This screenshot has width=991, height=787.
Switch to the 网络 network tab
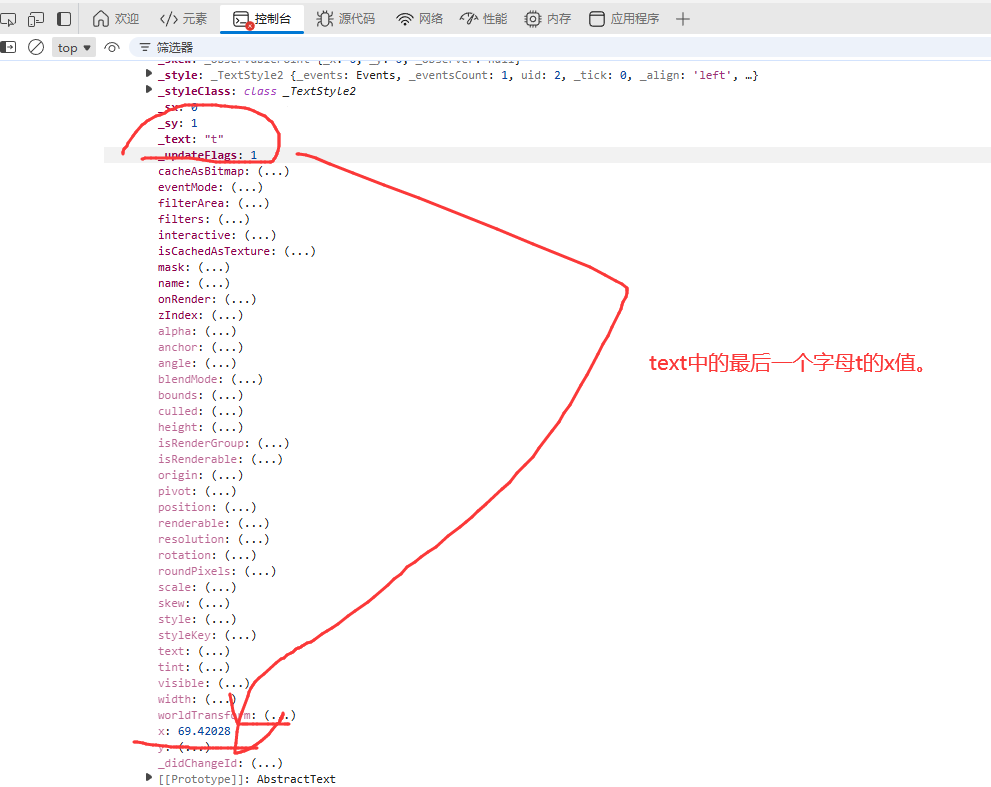pos(420,19)
